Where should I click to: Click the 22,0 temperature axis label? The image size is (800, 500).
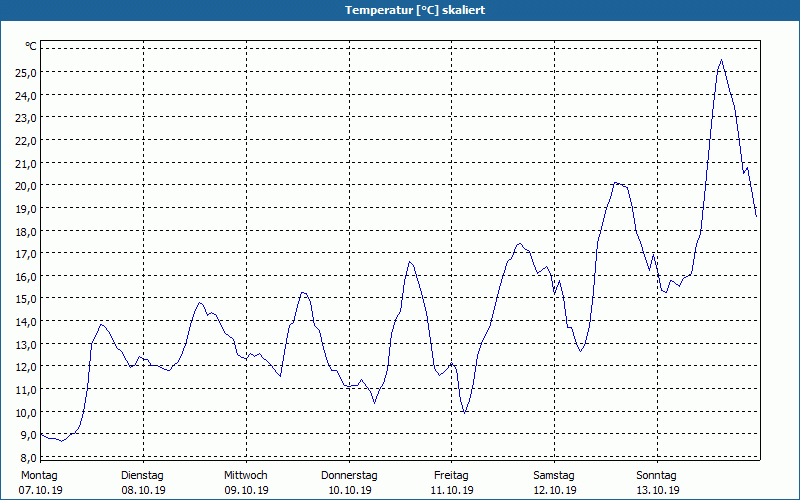click(x=26, y=141)
